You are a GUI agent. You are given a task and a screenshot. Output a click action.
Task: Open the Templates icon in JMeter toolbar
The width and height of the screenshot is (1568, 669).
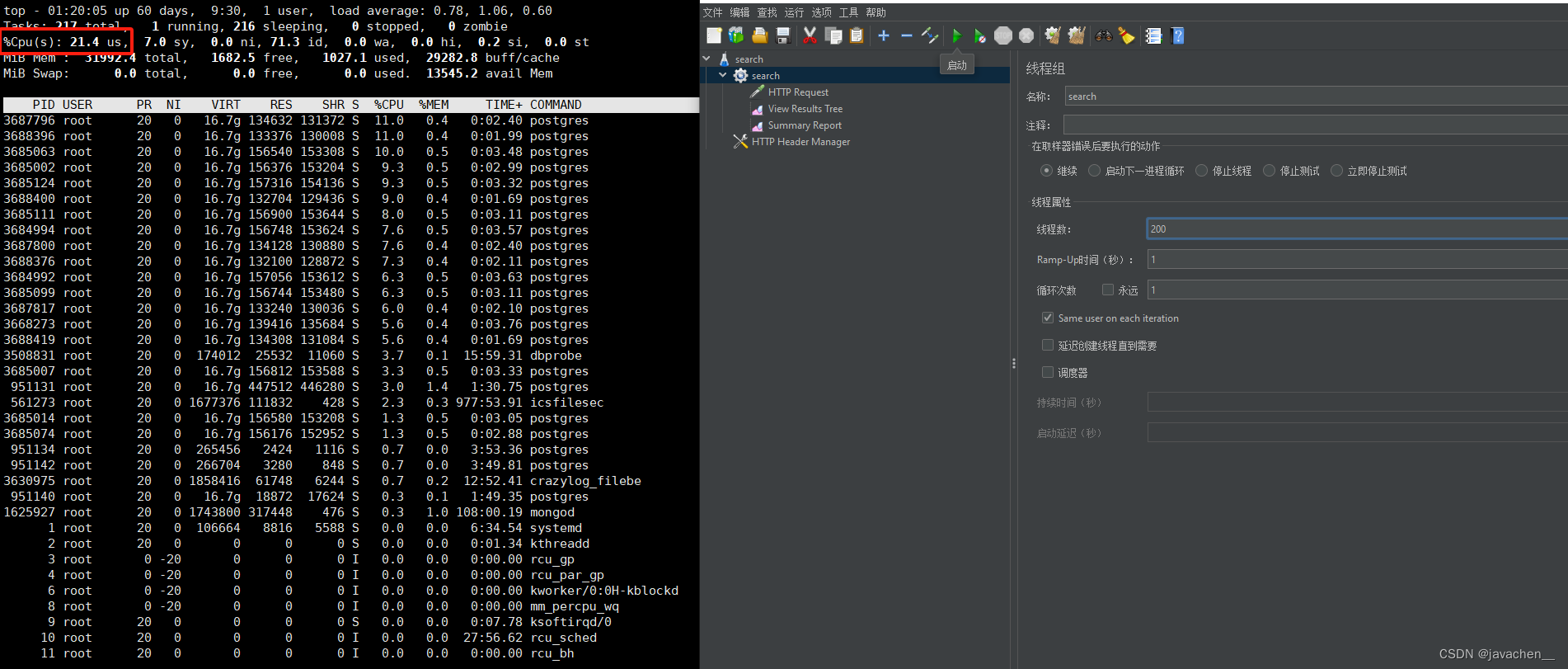736,35
